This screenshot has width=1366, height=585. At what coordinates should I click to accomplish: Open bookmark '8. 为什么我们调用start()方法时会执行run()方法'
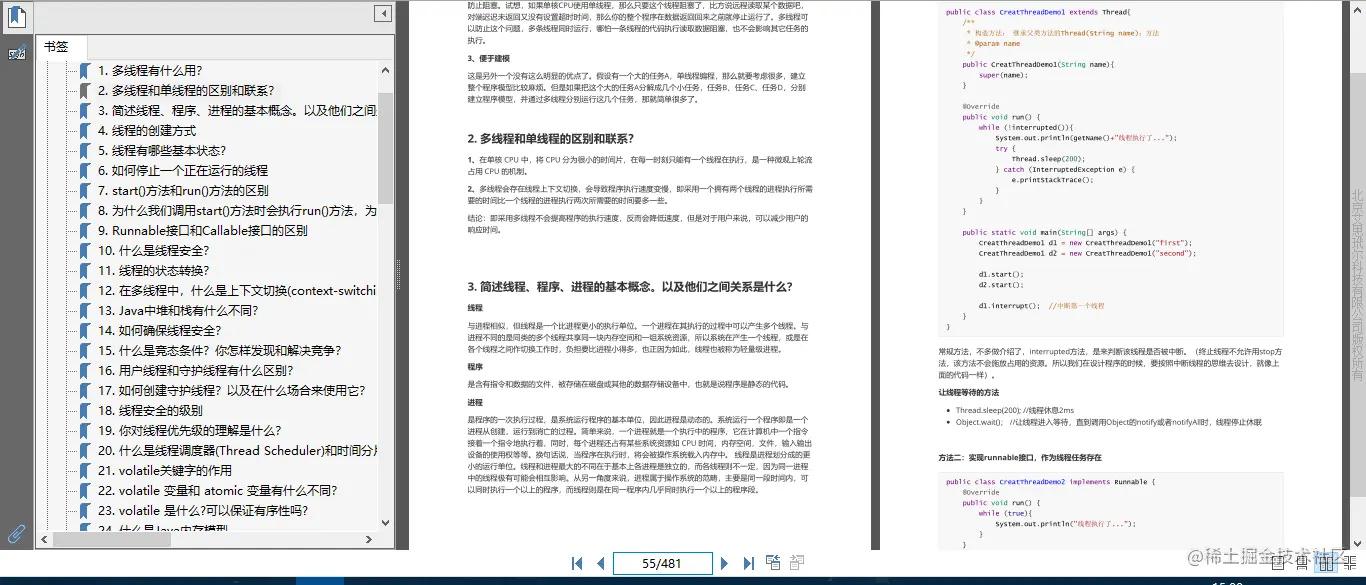(237, 211)
